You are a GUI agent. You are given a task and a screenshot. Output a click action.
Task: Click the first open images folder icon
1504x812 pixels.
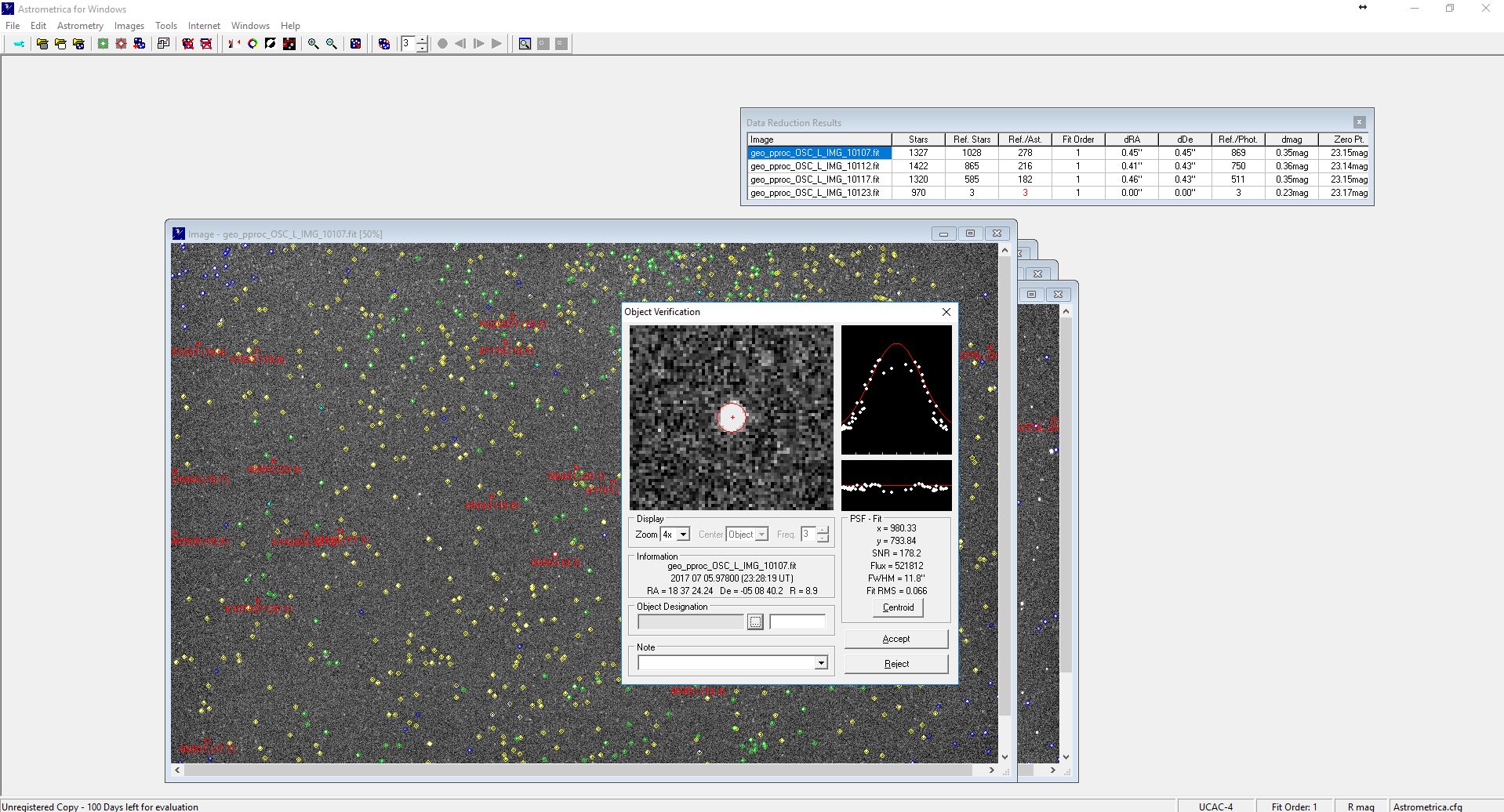point(42,44)
